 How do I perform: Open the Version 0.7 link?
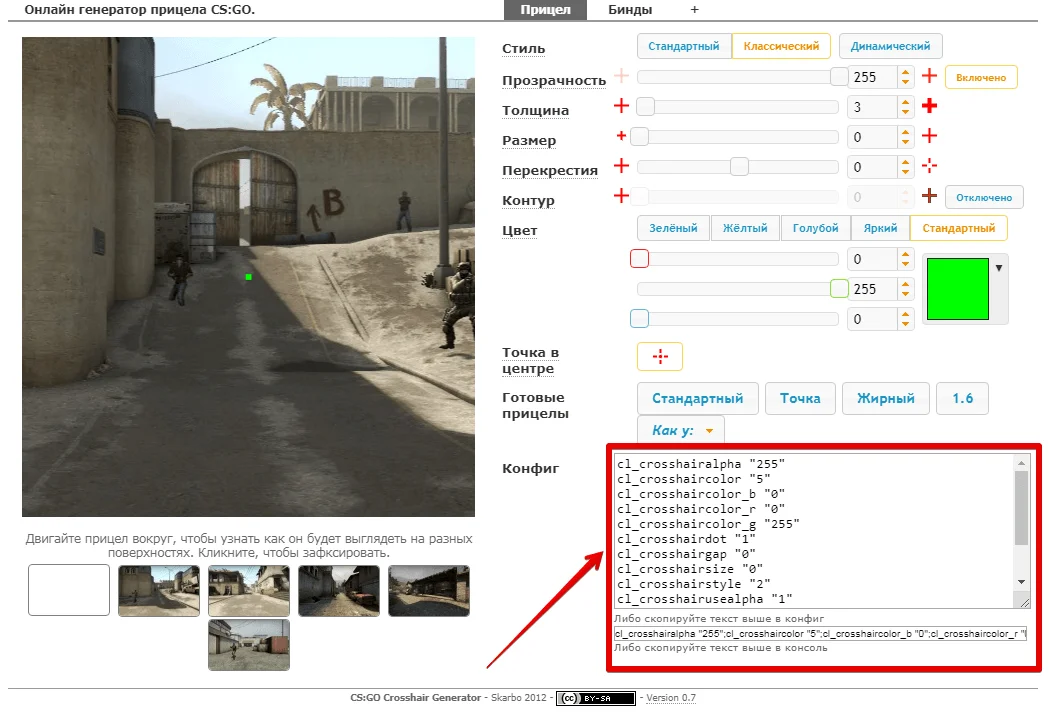point(671,698)
